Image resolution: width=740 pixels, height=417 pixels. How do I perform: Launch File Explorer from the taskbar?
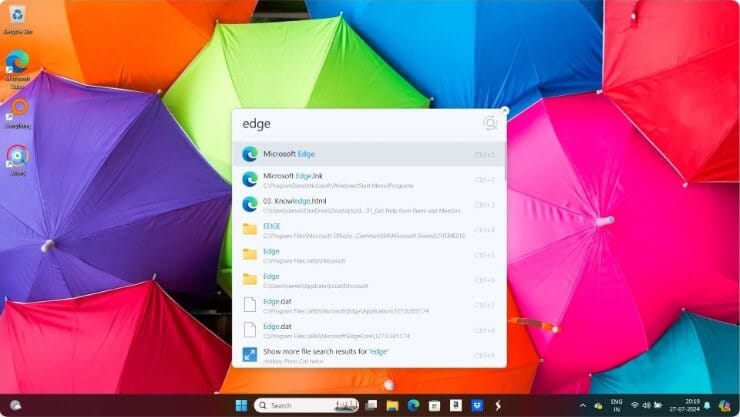click(392, 405)
